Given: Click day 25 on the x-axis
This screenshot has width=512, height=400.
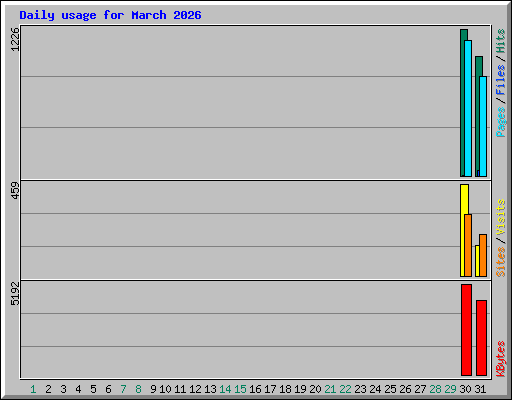Looking at the screenshot, I should pyautogui.click(x=390, y=389).
